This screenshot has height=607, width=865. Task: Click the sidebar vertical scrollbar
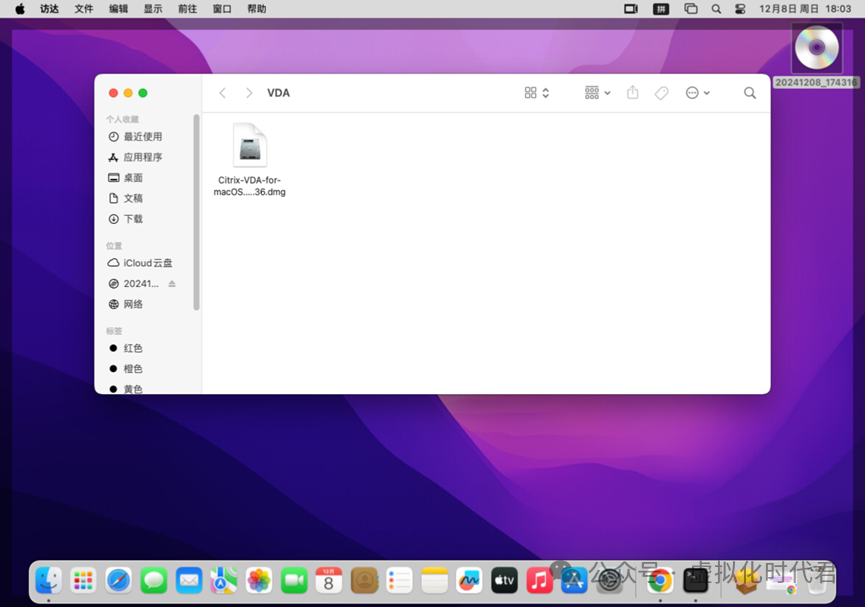(x=196, y=212)
